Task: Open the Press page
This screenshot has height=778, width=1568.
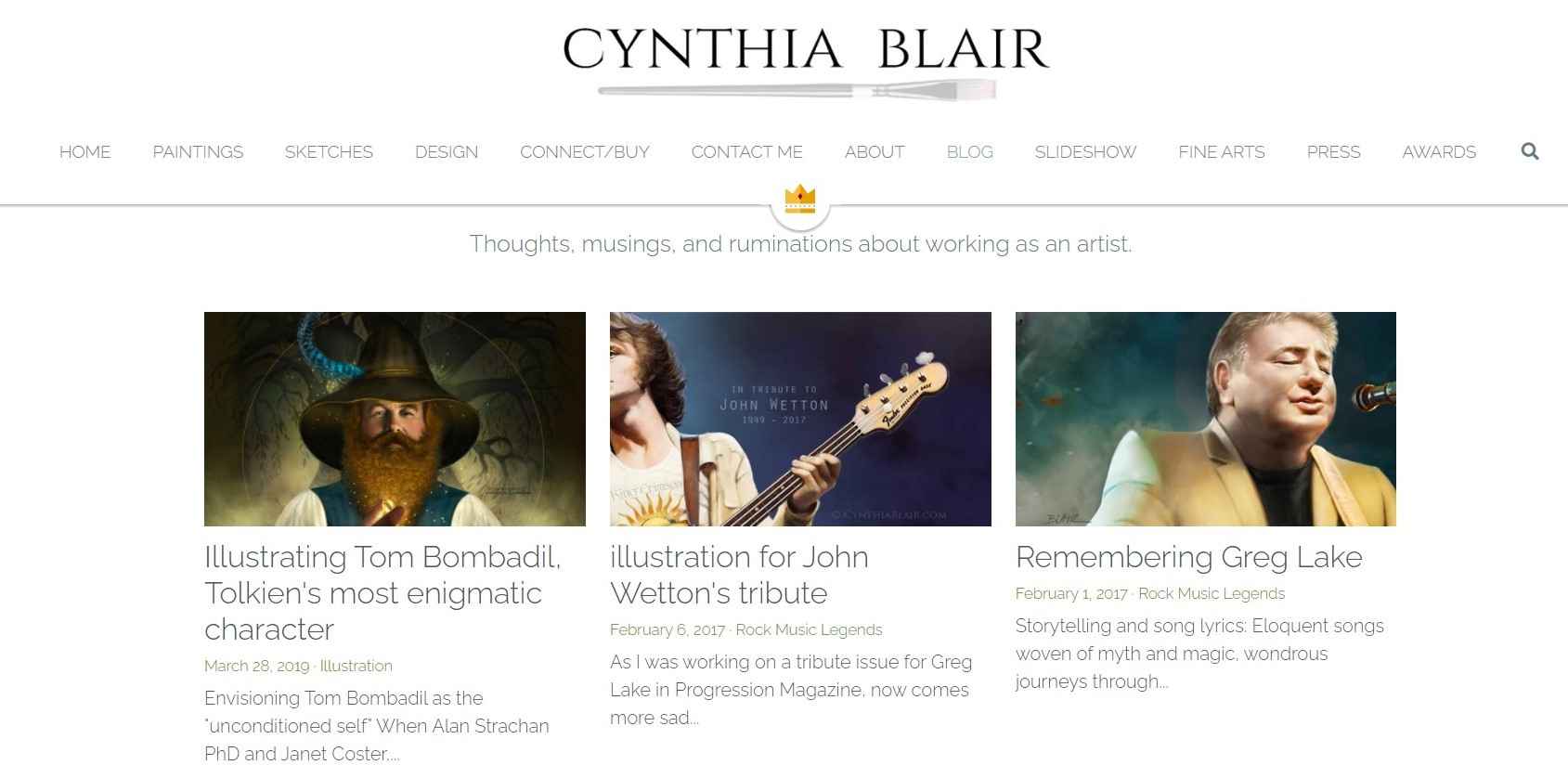Action: 1333,152
